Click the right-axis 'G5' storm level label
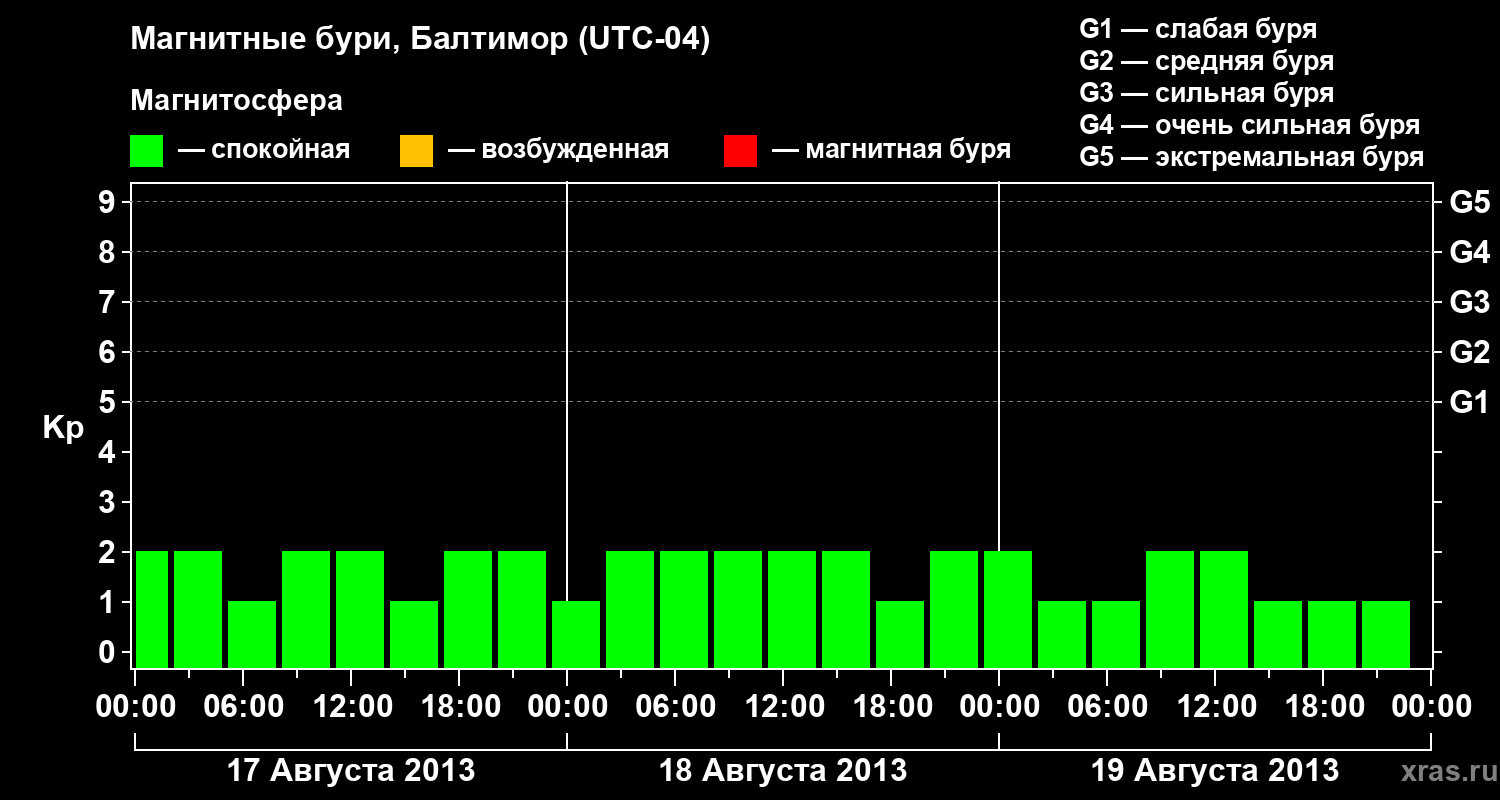 (x=1470, y=202)
